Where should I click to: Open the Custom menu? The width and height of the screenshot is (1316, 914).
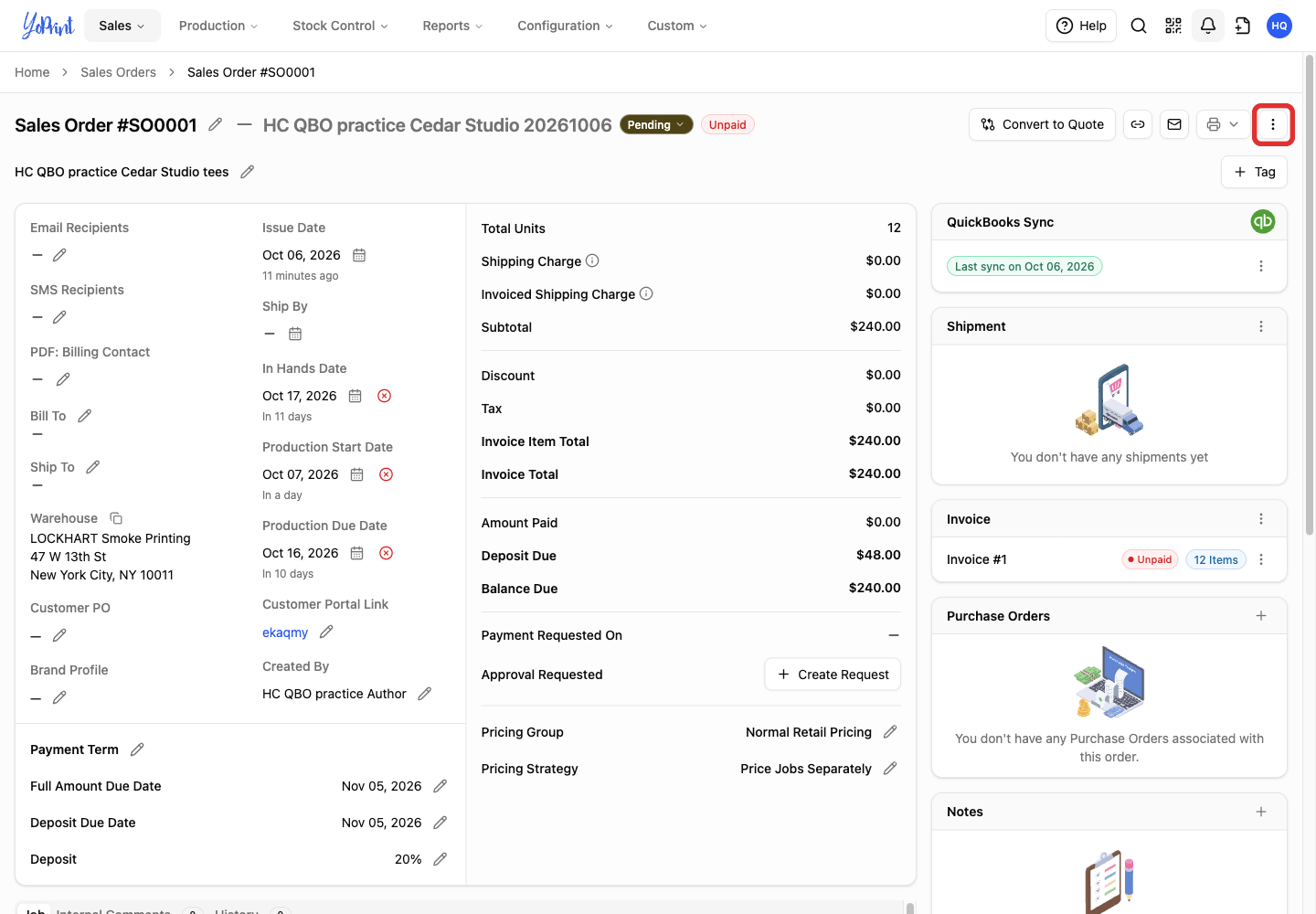677,26
